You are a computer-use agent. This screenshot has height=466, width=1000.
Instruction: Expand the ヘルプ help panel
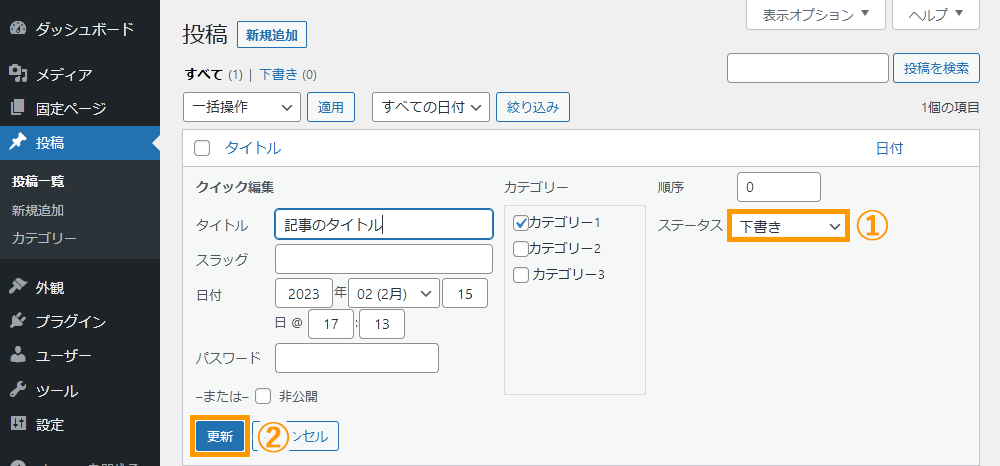936,15
